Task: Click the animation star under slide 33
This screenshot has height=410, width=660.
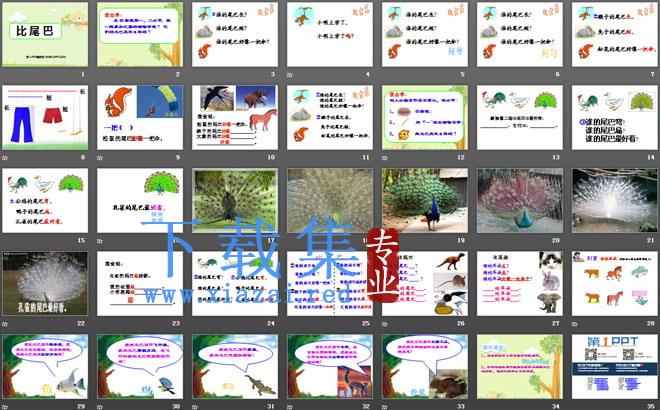Action: tap(385, 407)
